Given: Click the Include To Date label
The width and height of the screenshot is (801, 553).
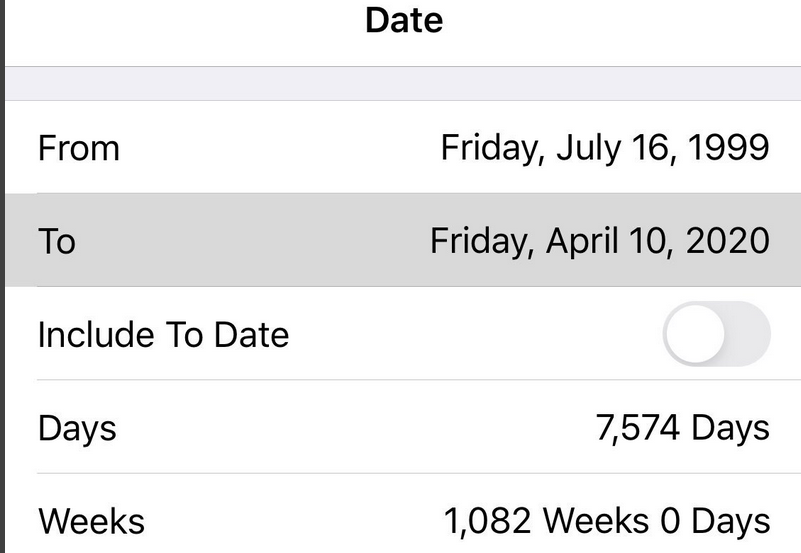Looking at the screenshot, I should (163, 334).
